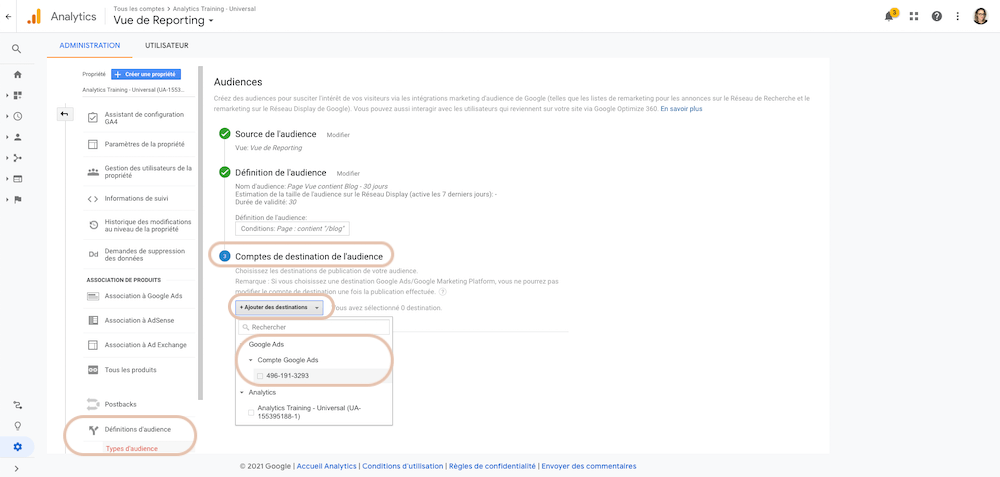Open Envoyer des commentaires footer link
1000x477 pixels.
[x=588, y=466]
